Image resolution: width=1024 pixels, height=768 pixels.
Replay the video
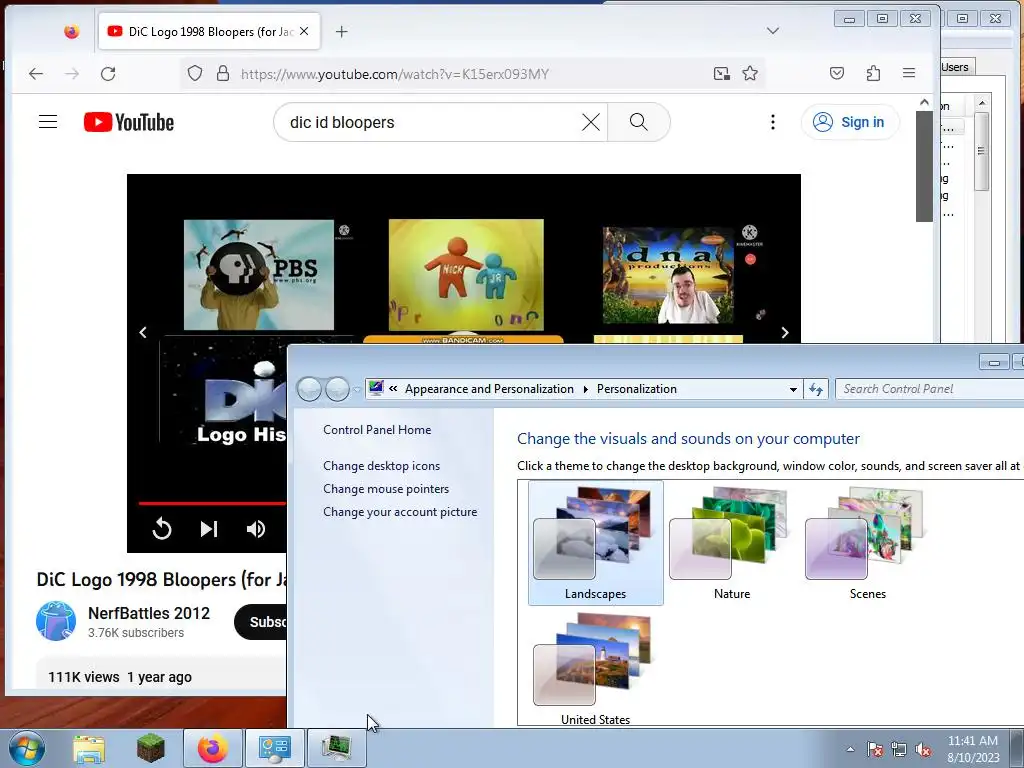point(162,529)
